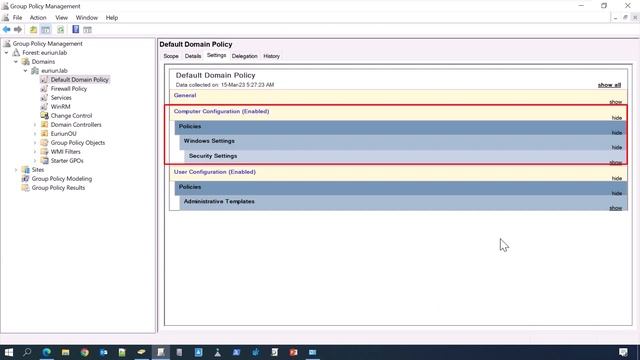Click 'hide' on User Configuration row
640x360 pixels.
[617, 178]
